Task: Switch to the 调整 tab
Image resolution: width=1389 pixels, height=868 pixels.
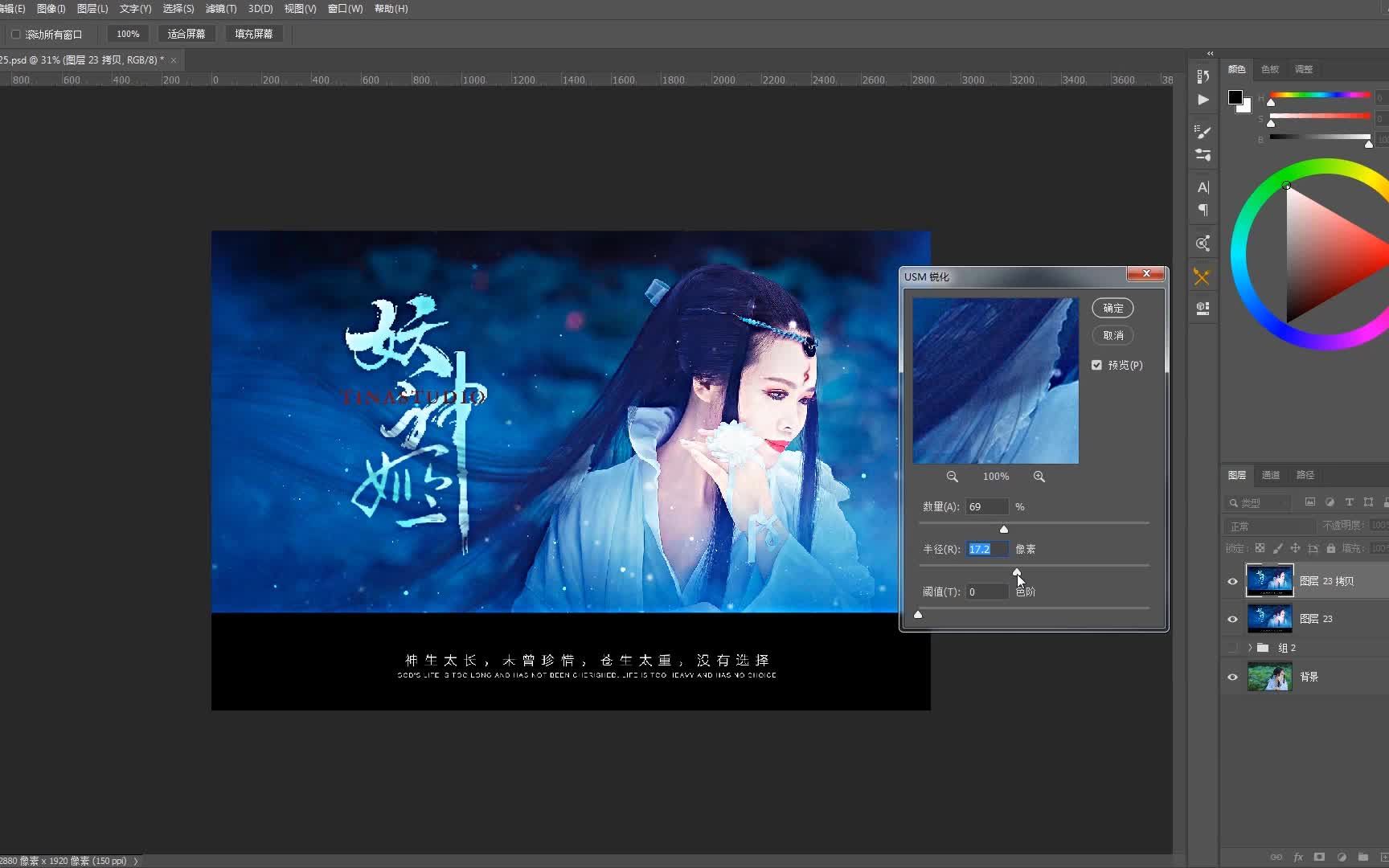Action: tap(1304, 69)
